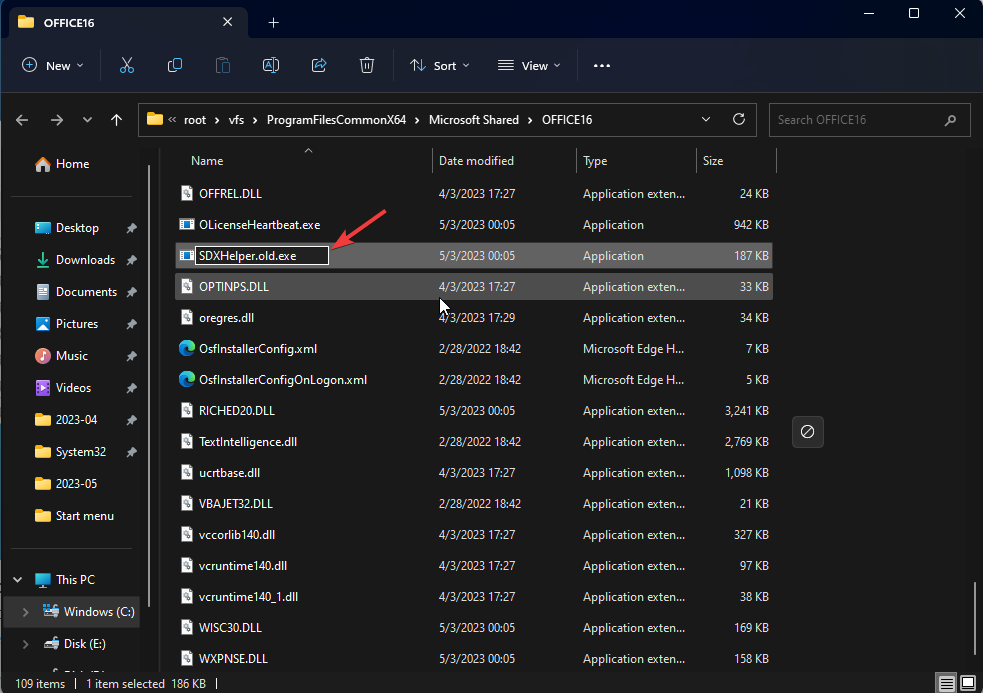Go up one folder level
983x693 pixels.
click(117, 120)
